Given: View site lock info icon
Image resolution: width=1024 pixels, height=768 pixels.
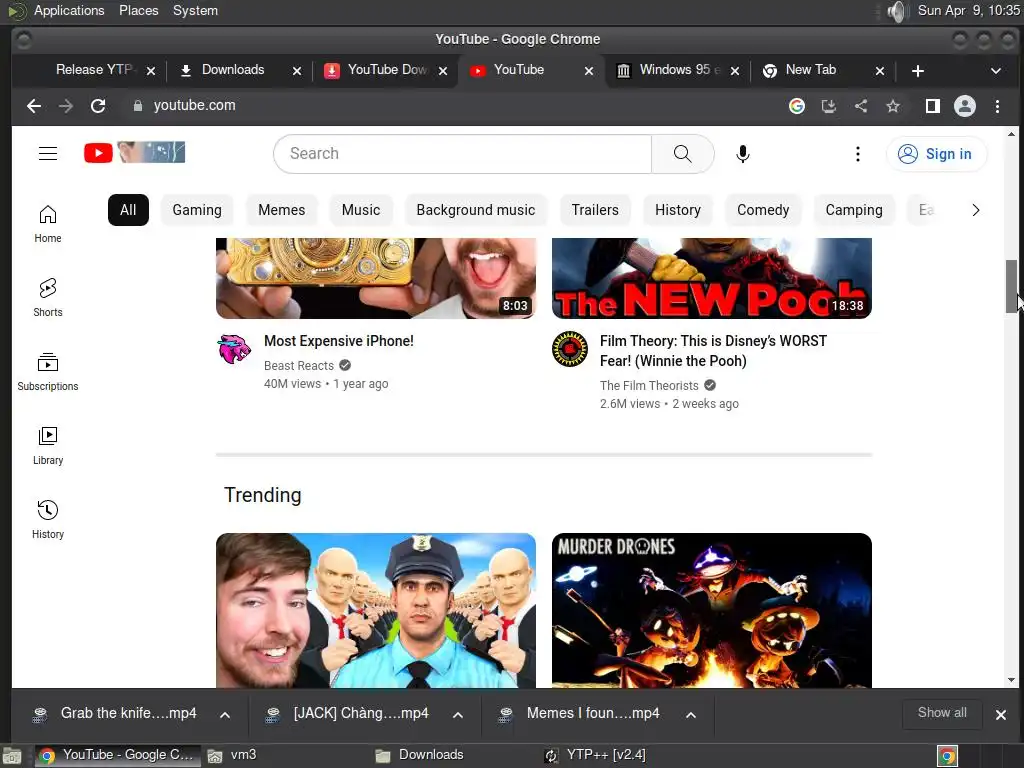Looking at the screenshot, I should (x=138, y=106).
